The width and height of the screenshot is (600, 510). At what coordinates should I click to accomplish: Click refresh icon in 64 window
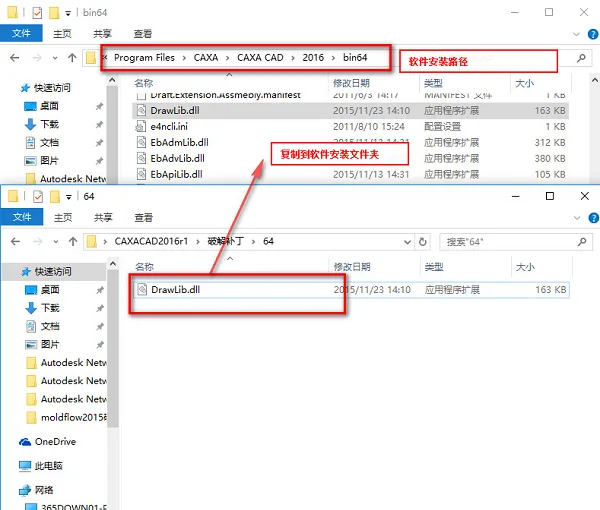(422, 242)
